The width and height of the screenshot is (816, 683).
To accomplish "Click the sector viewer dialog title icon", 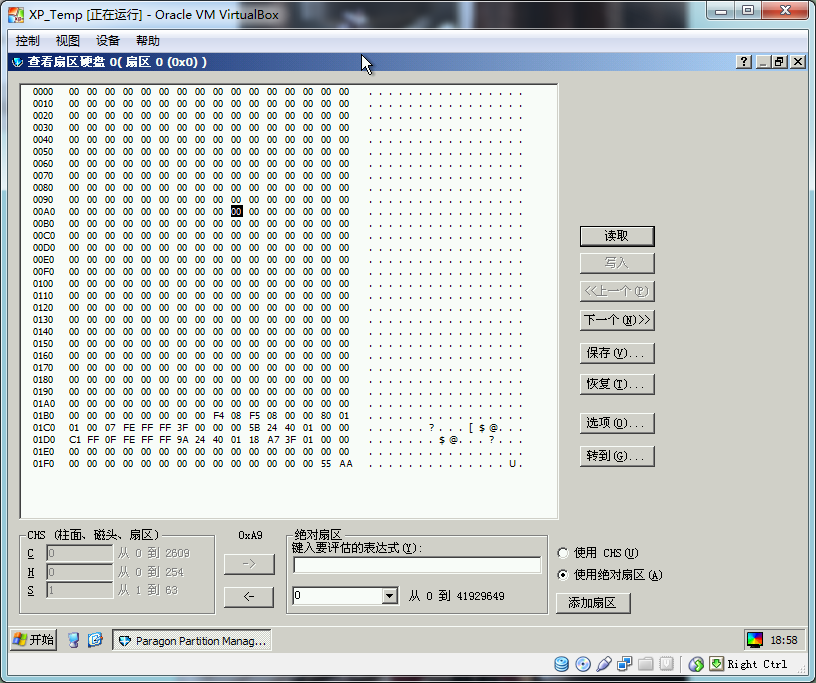I will coord(17,62).
